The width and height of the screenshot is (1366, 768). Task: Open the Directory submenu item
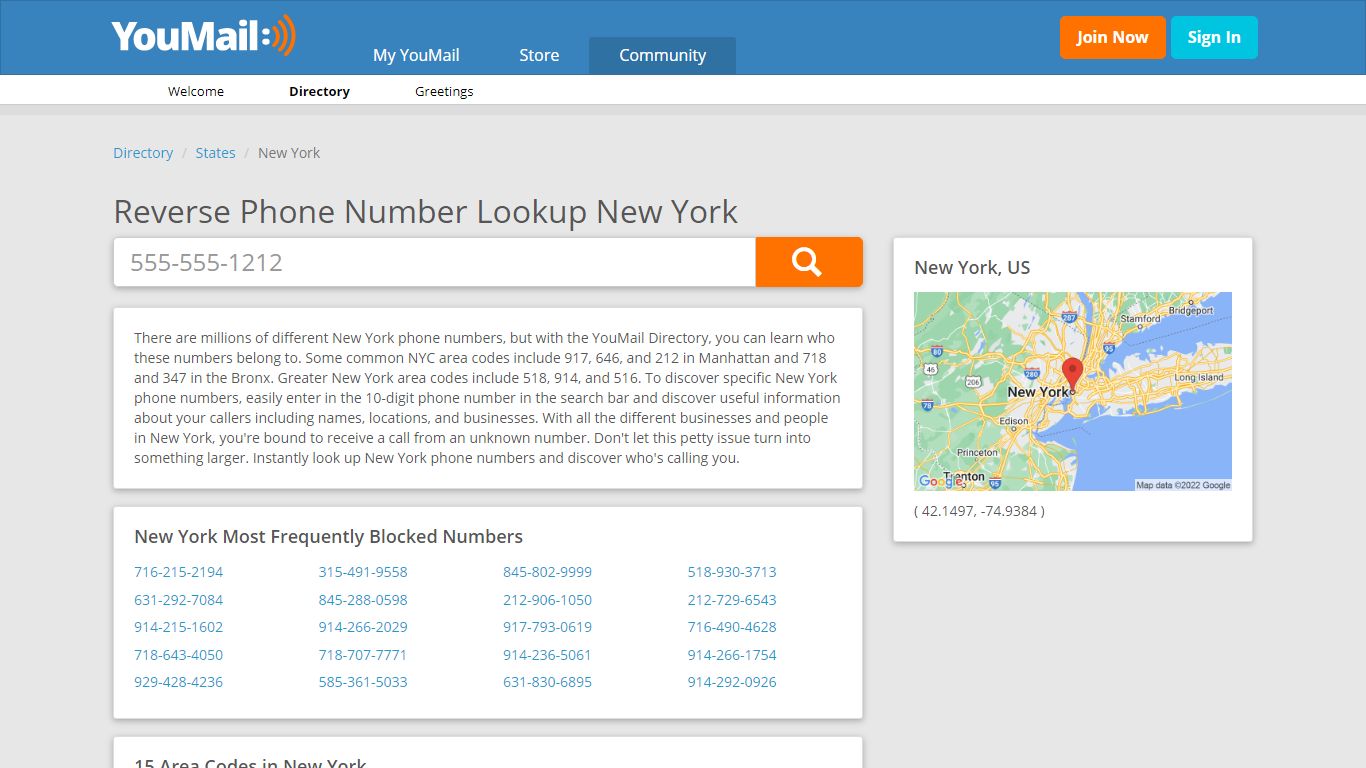click(x=319, y=91)
